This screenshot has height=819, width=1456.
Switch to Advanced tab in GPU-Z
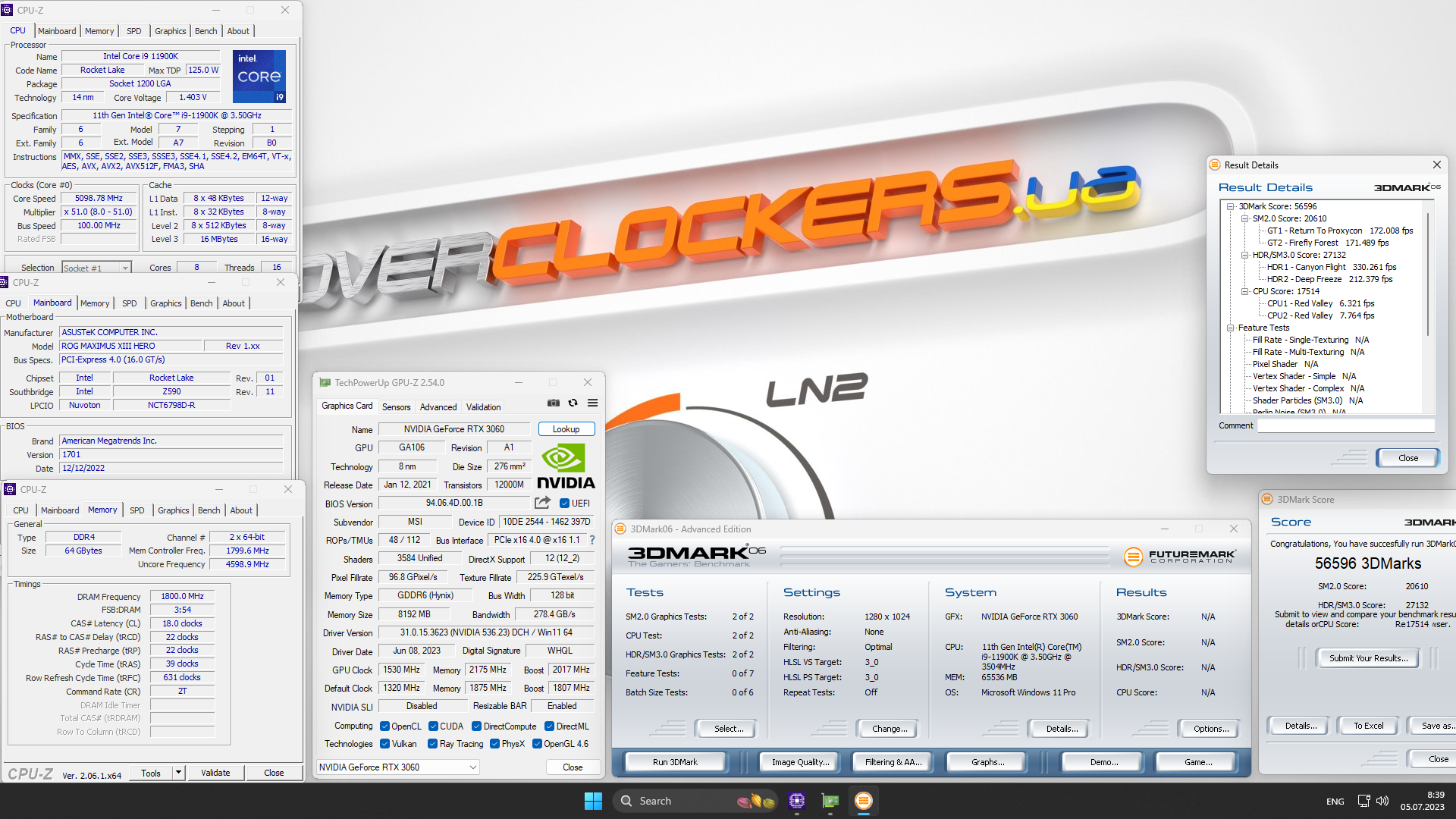438,406
